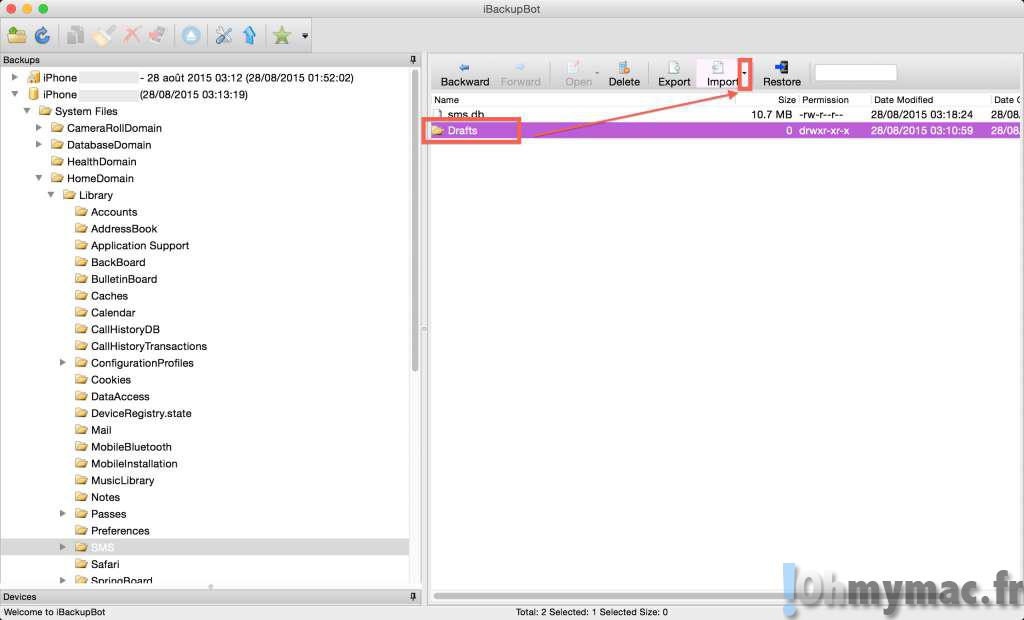
Task: Select the MobileInstallation folder
Action: (x=134, y=463)
